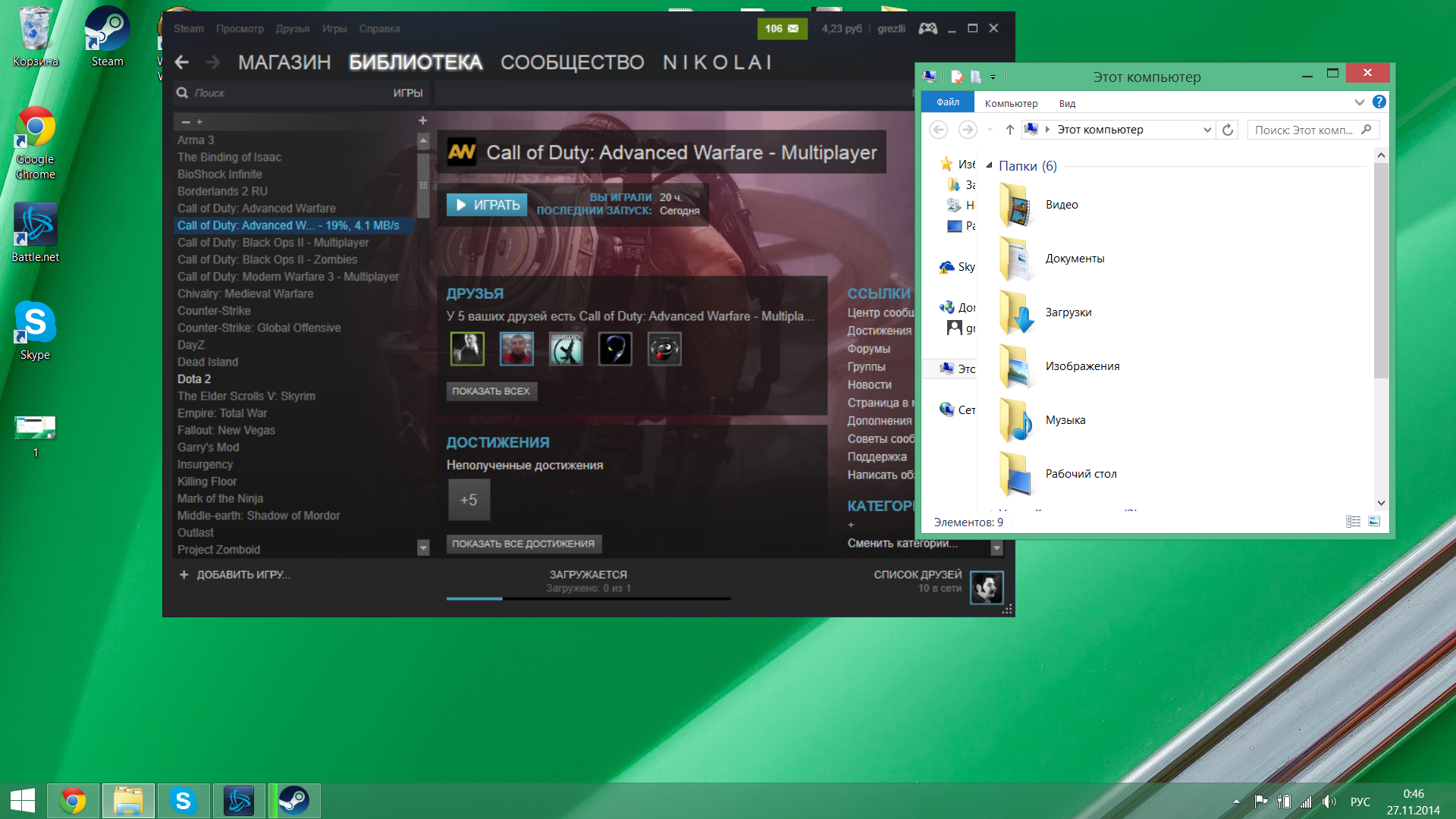Open friends list avatar in Steam
Screen dimensions: 1456x819
[x=987, y=588]
